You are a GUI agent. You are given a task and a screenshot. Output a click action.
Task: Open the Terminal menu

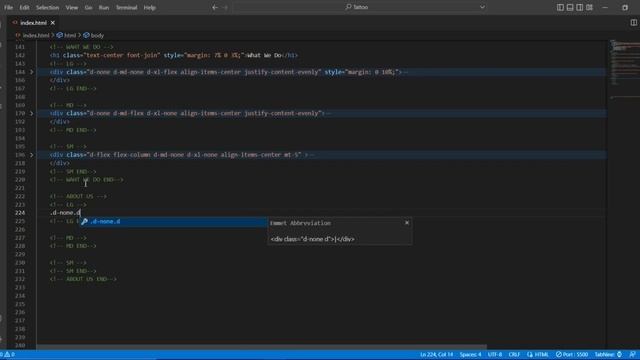click(127, 7)
